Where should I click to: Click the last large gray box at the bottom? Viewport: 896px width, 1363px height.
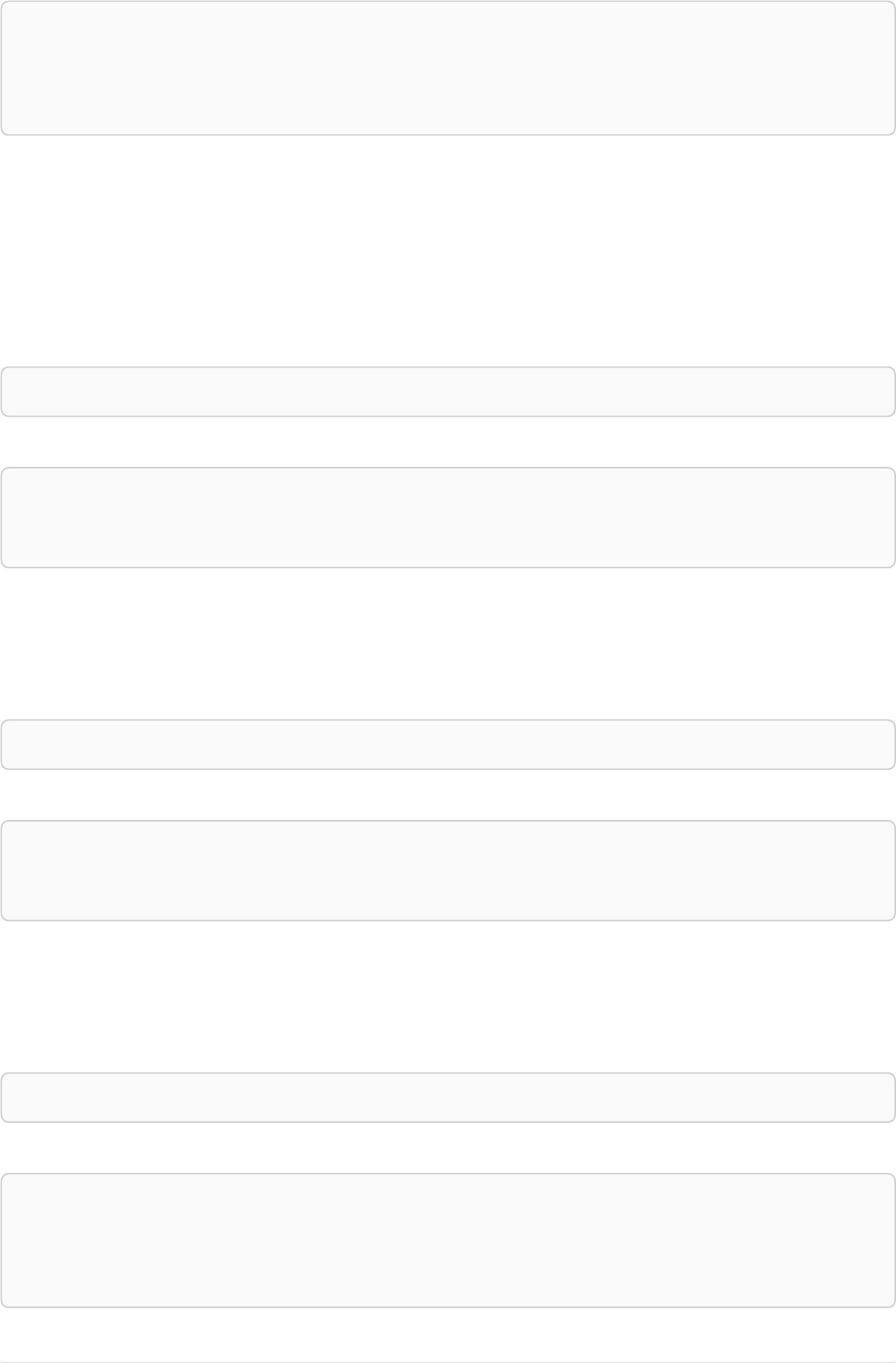[448, 1240]
